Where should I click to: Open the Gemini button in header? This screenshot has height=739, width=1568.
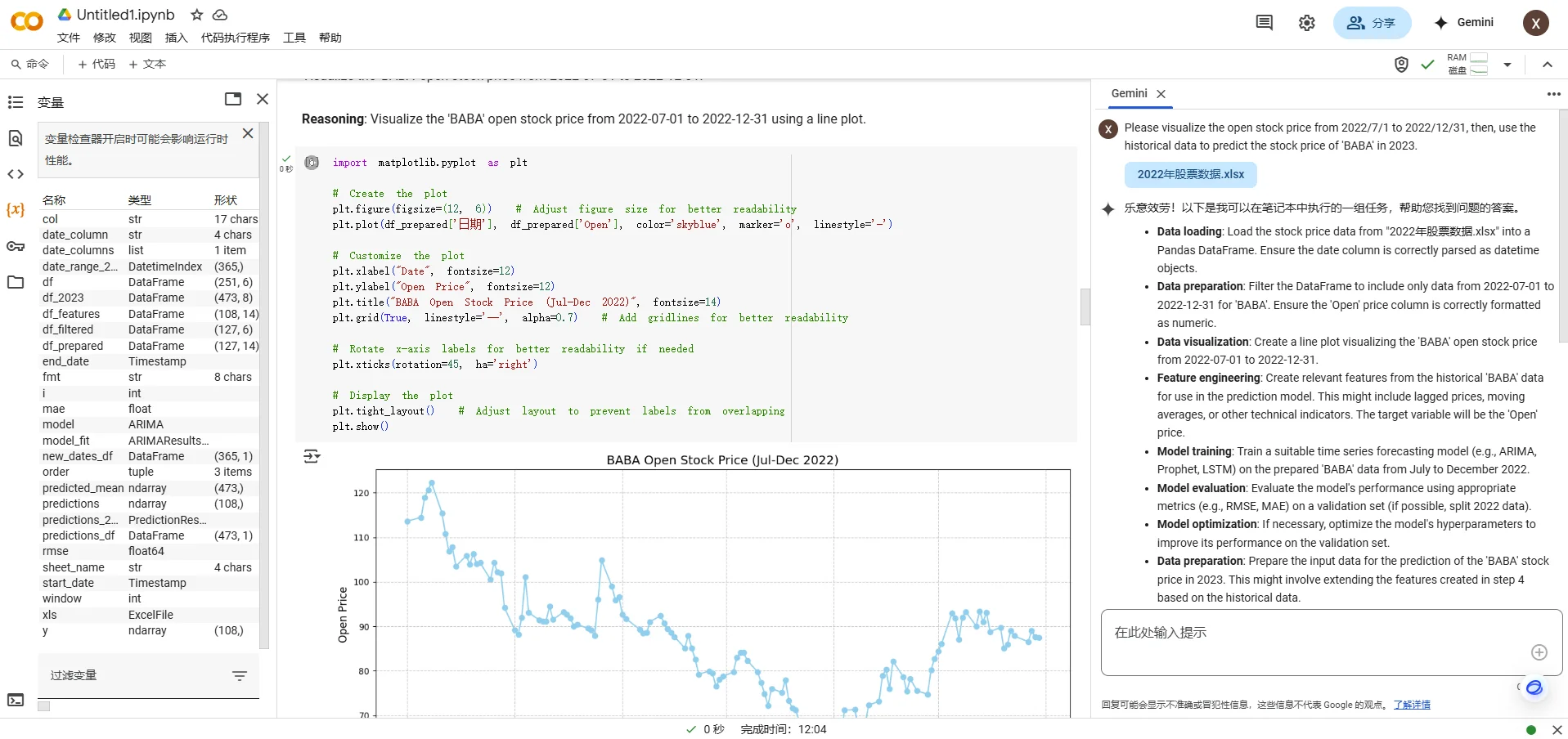click(1464, 23)
